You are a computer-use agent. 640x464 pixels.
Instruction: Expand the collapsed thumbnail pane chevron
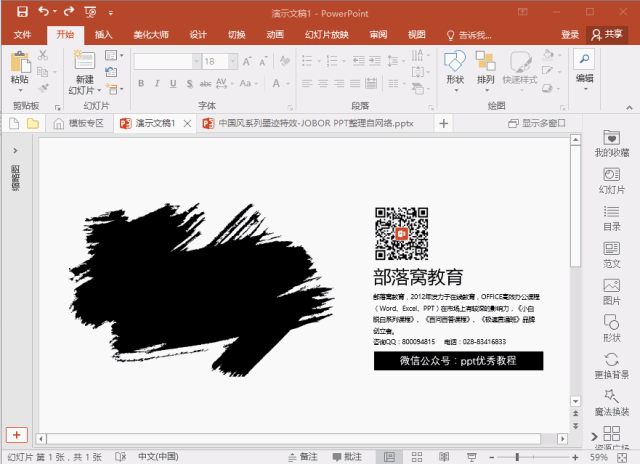pyautogui.click(x=15, y=151)
